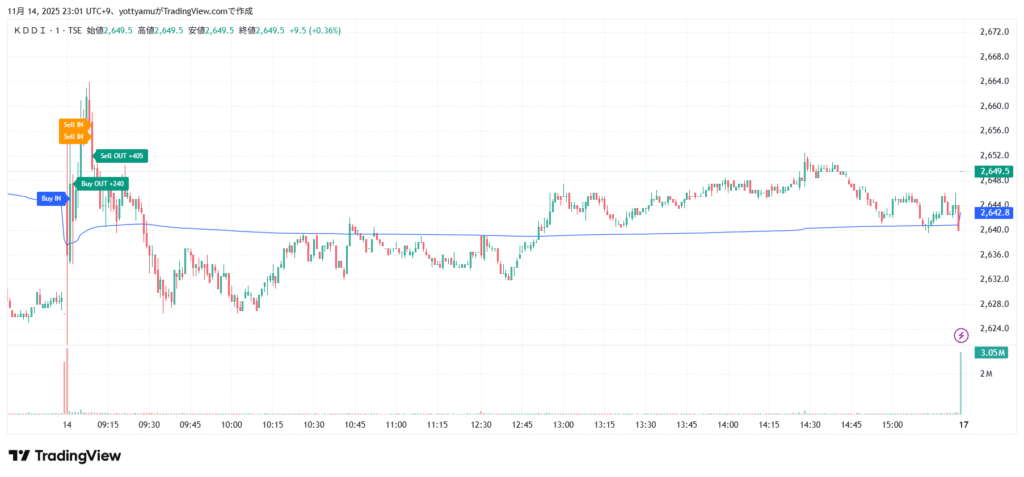Click the 09:15 time axis label
Viewport: 1024px width, 477px height.
pyautogui.click(x=108, y=425)
